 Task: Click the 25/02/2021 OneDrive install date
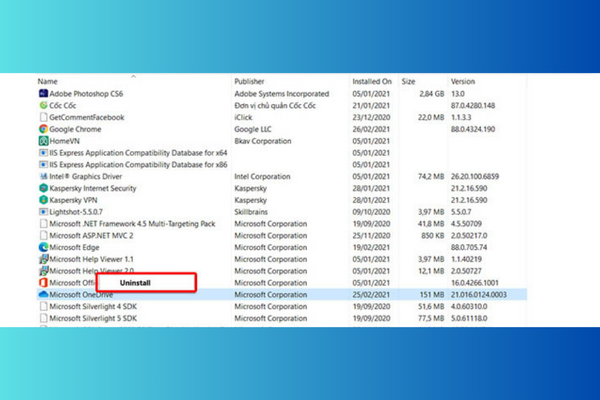click(371, 294)
